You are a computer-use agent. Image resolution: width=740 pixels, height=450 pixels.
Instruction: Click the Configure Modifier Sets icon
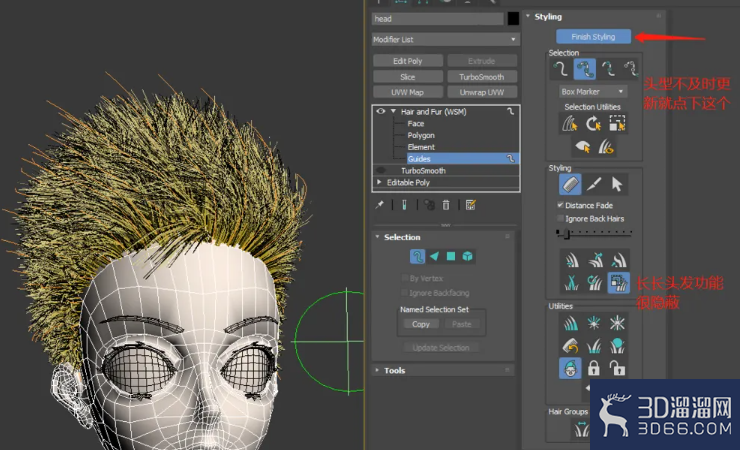[471, 205]
